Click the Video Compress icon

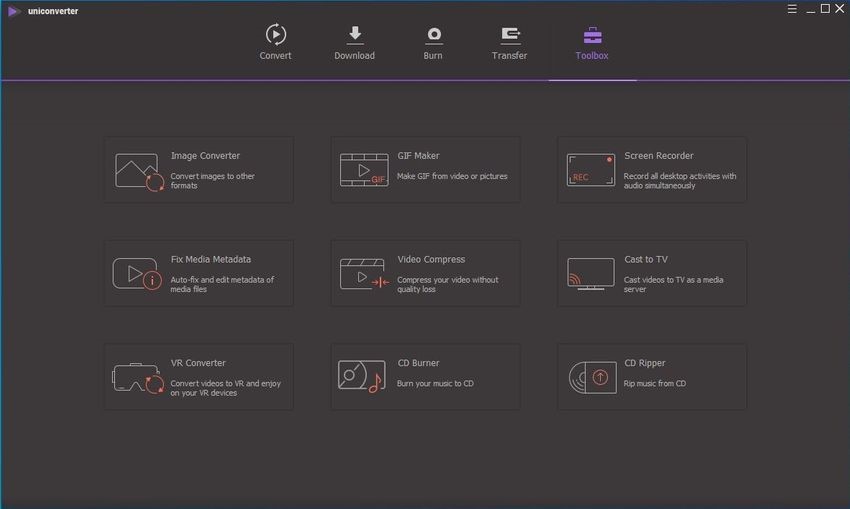pyautogui.click(x=363, y=274)
